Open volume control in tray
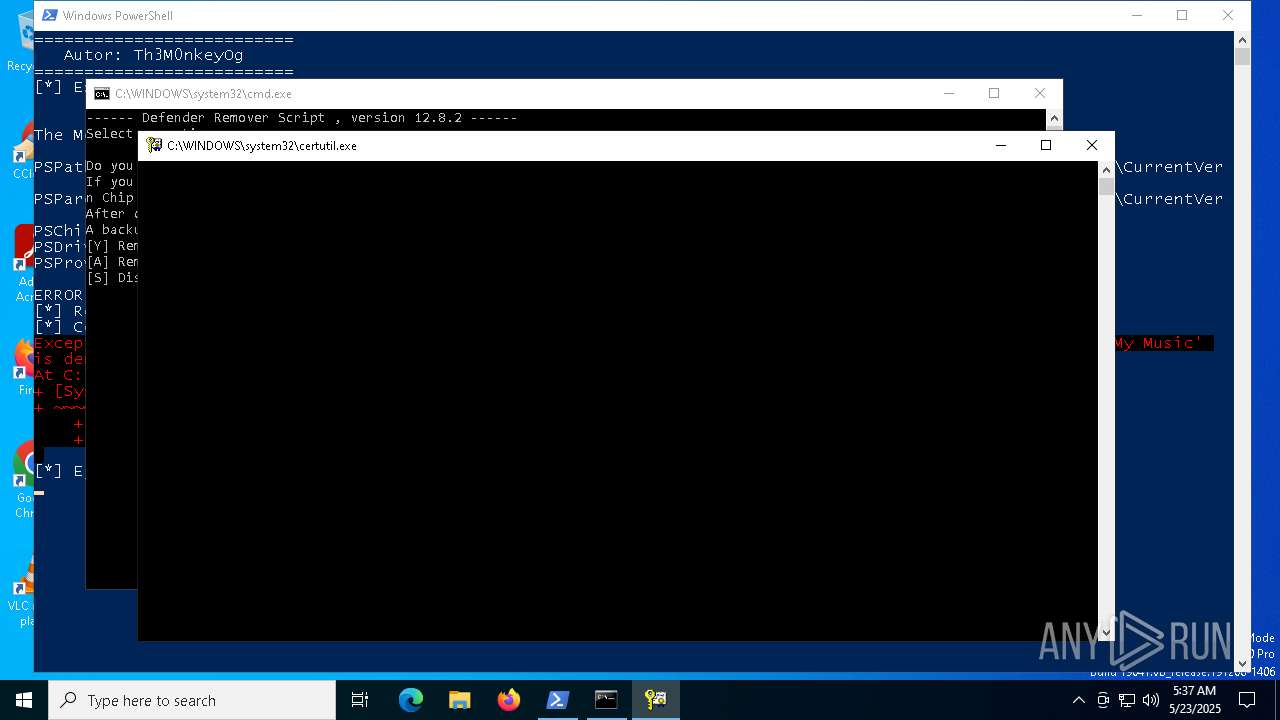The width and height of the screenshot is (1280, 720). tap(1151, 700)
